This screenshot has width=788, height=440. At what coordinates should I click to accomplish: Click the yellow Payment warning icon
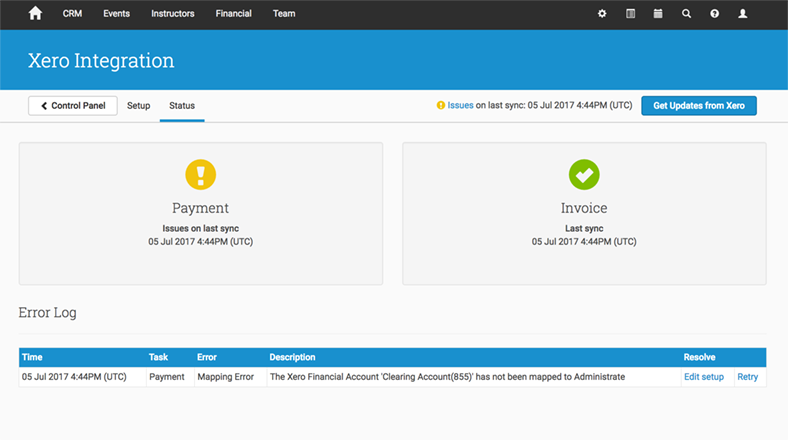click(201, 174)
